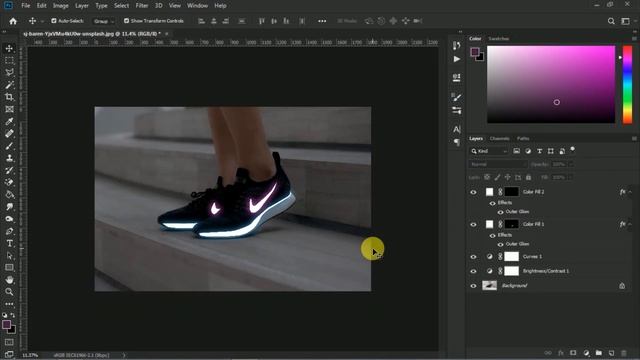The height and width of the screenshot is (360, 640).
Task: Select the Magic Wand tool
Action: tap(9, 85)
